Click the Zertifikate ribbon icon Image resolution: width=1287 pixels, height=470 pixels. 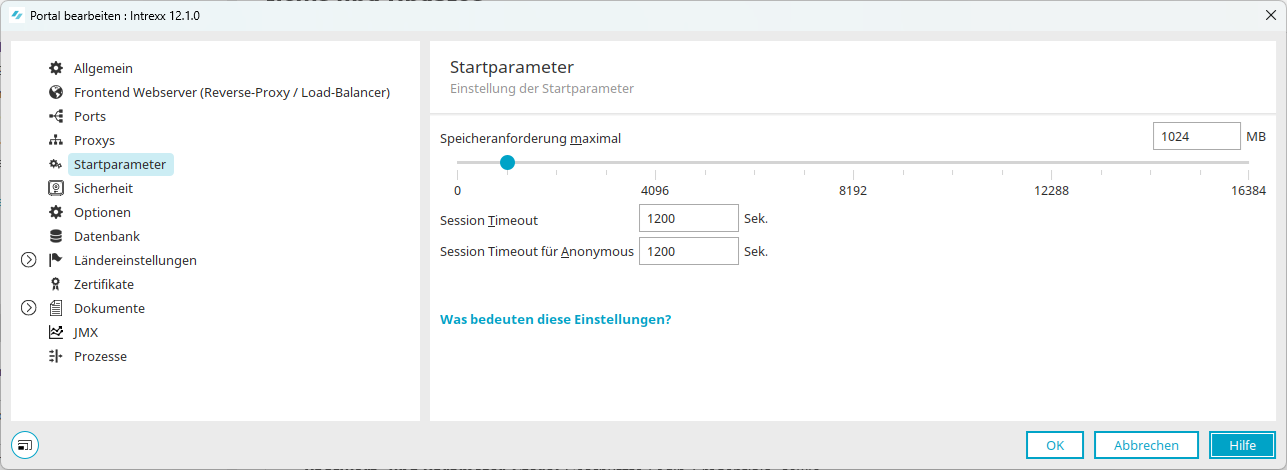tap(56, 284)
